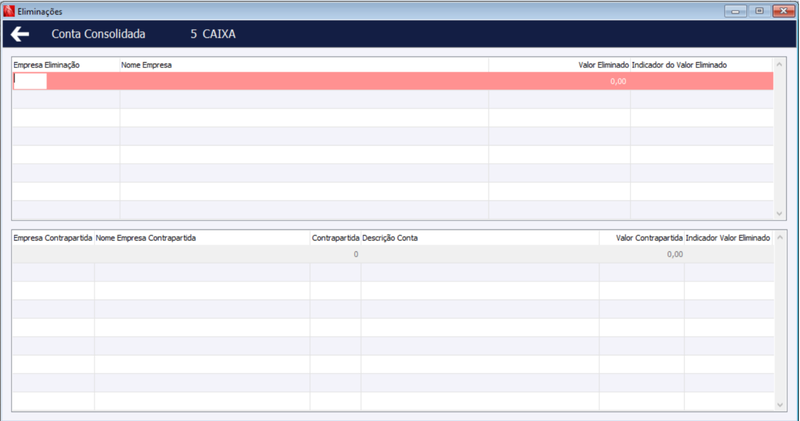This screenshot has width=800, height=421.
Task: Select the Contrapartida cell showing 0
Action: pos(335,254)
